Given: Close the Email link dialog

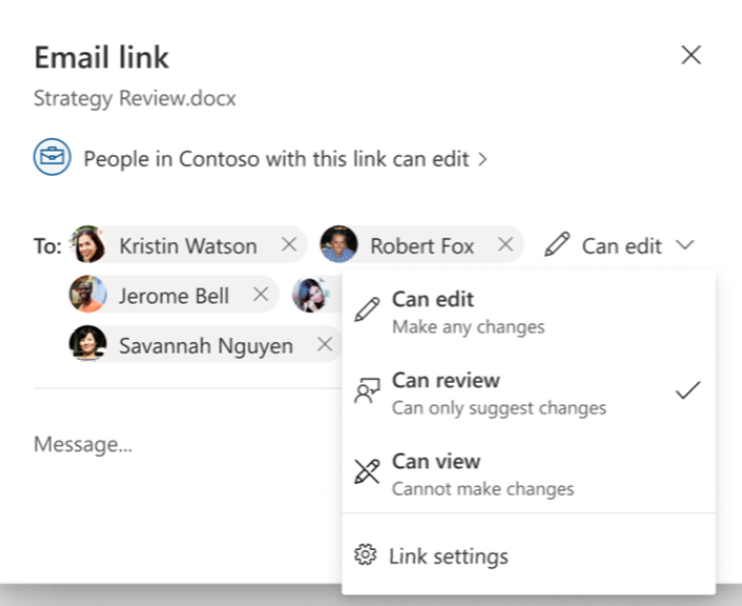Looking at the screenshot, I should pos(690,56).
